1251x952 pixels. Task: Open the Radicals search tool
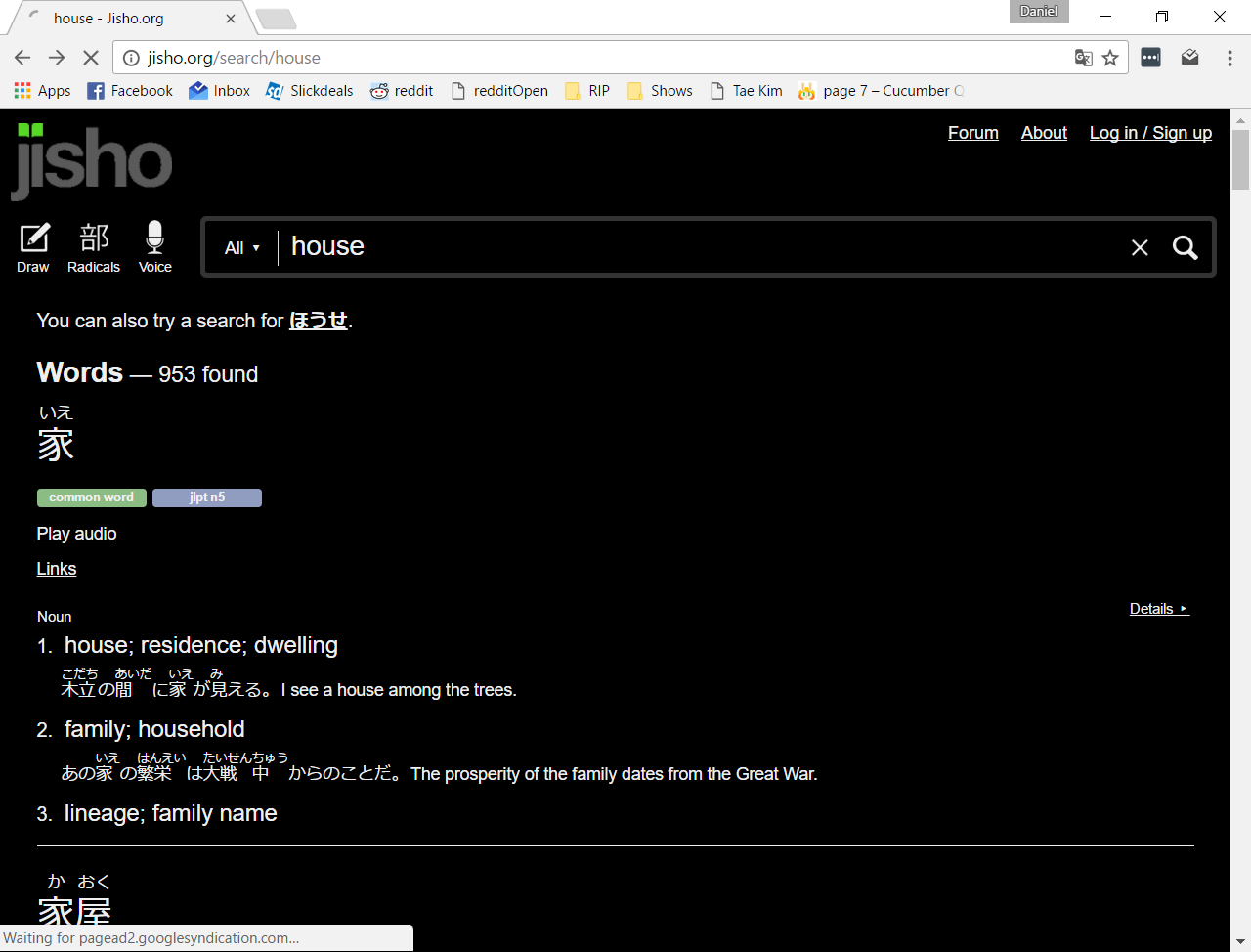(93, 246)
